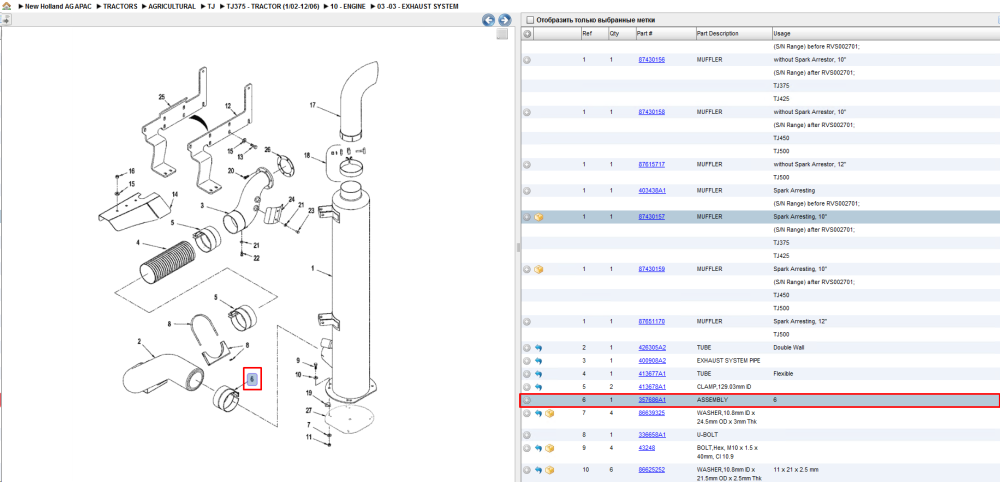Select 'EXHAUST SYSTEM PIPE' description cell
The image size is (1000, 482).
(728, 361)
